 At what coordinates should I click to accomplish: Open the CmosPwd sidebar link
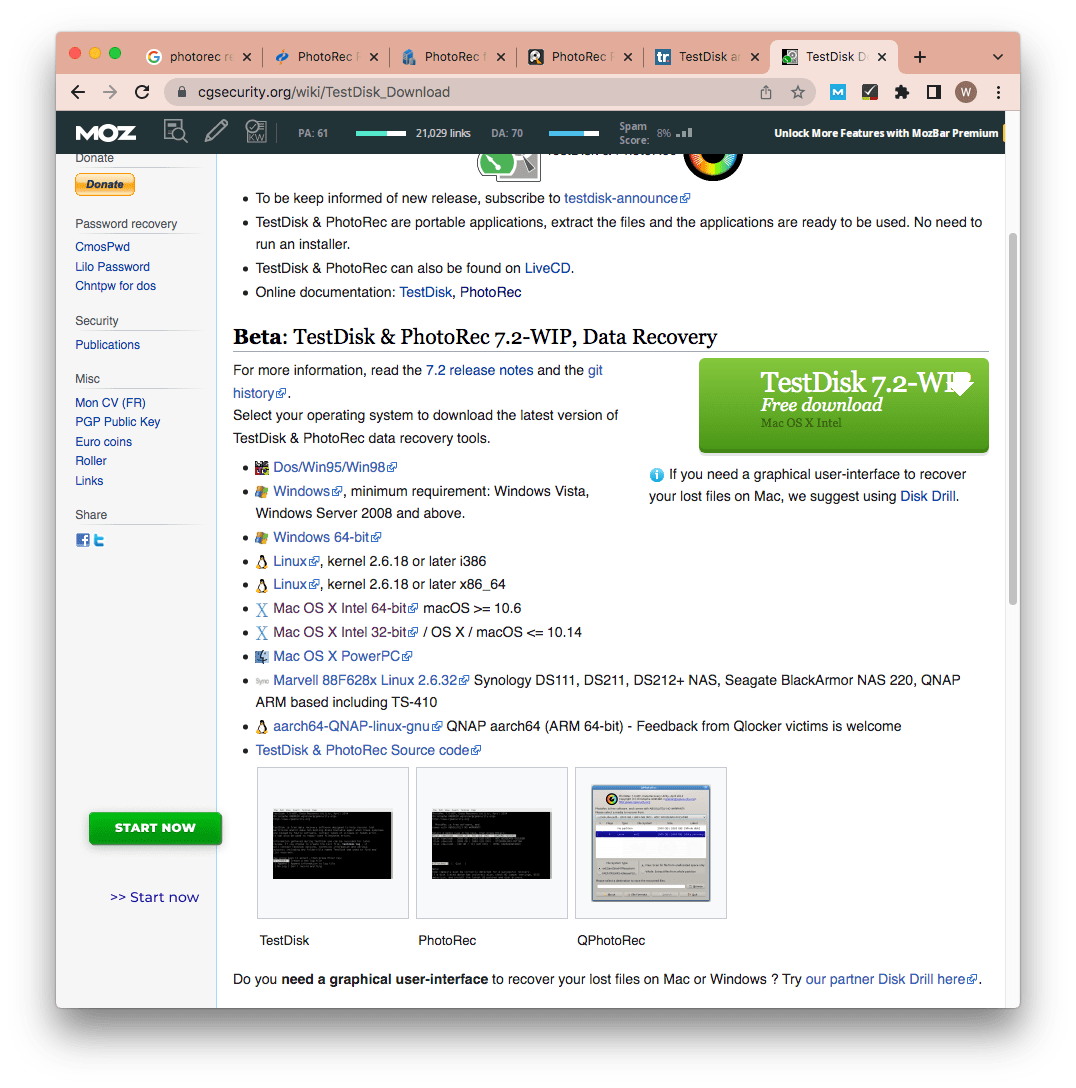(x=103, y=247)
